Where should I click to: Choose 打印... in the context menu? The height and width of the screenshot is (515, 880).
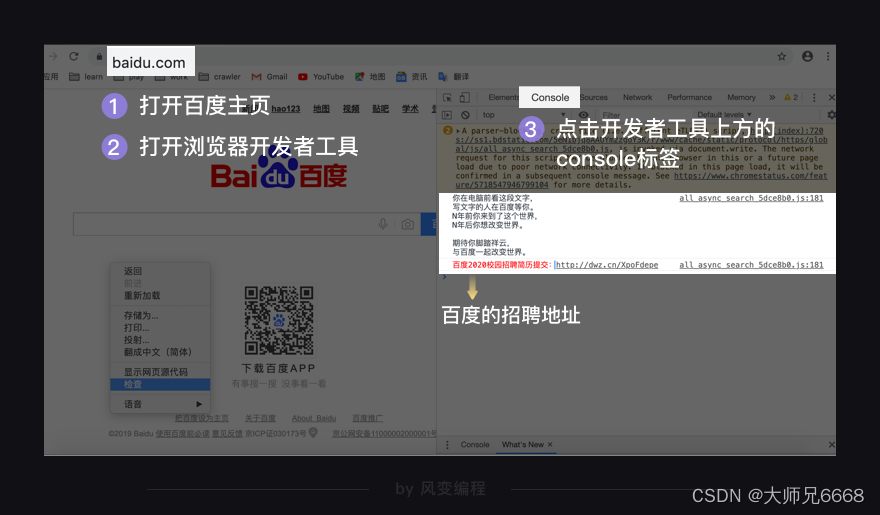tap(161, 328)
